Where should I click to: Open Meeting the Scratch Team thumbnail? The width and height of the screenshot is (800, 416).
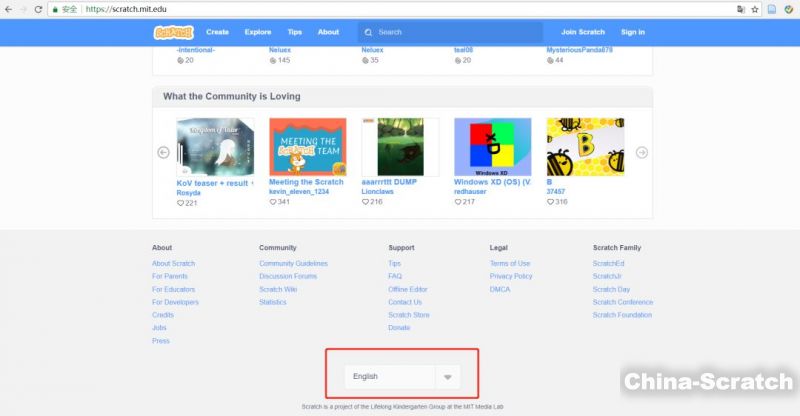(x=308, y=146)
